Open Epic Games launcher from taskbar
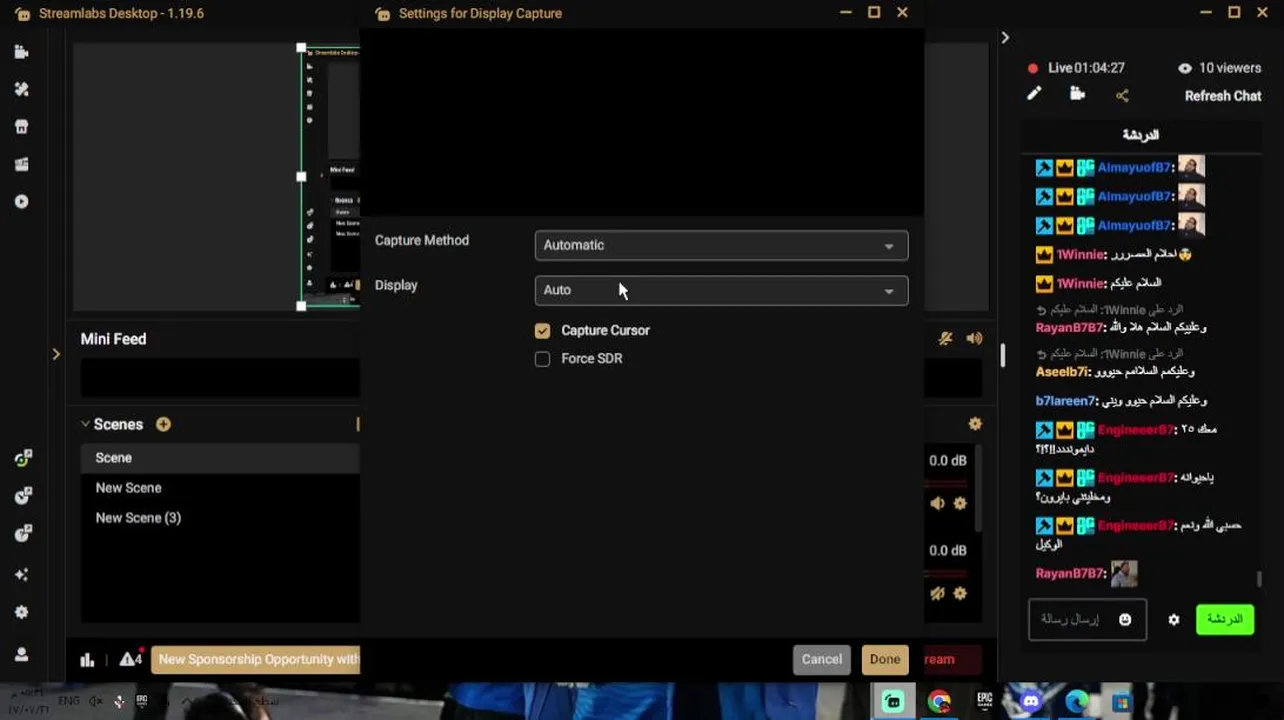This screenshot has height=720, width=1284. 985,702
